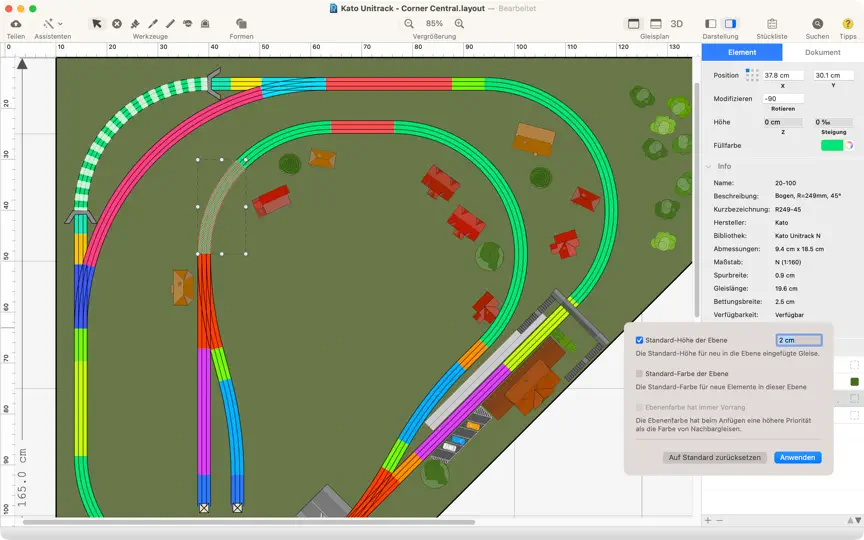Image resolution: width=864 pixels, height=540 pixels.
Task: Open the Stückliste parts list
Action: click(x=772, y=24)
